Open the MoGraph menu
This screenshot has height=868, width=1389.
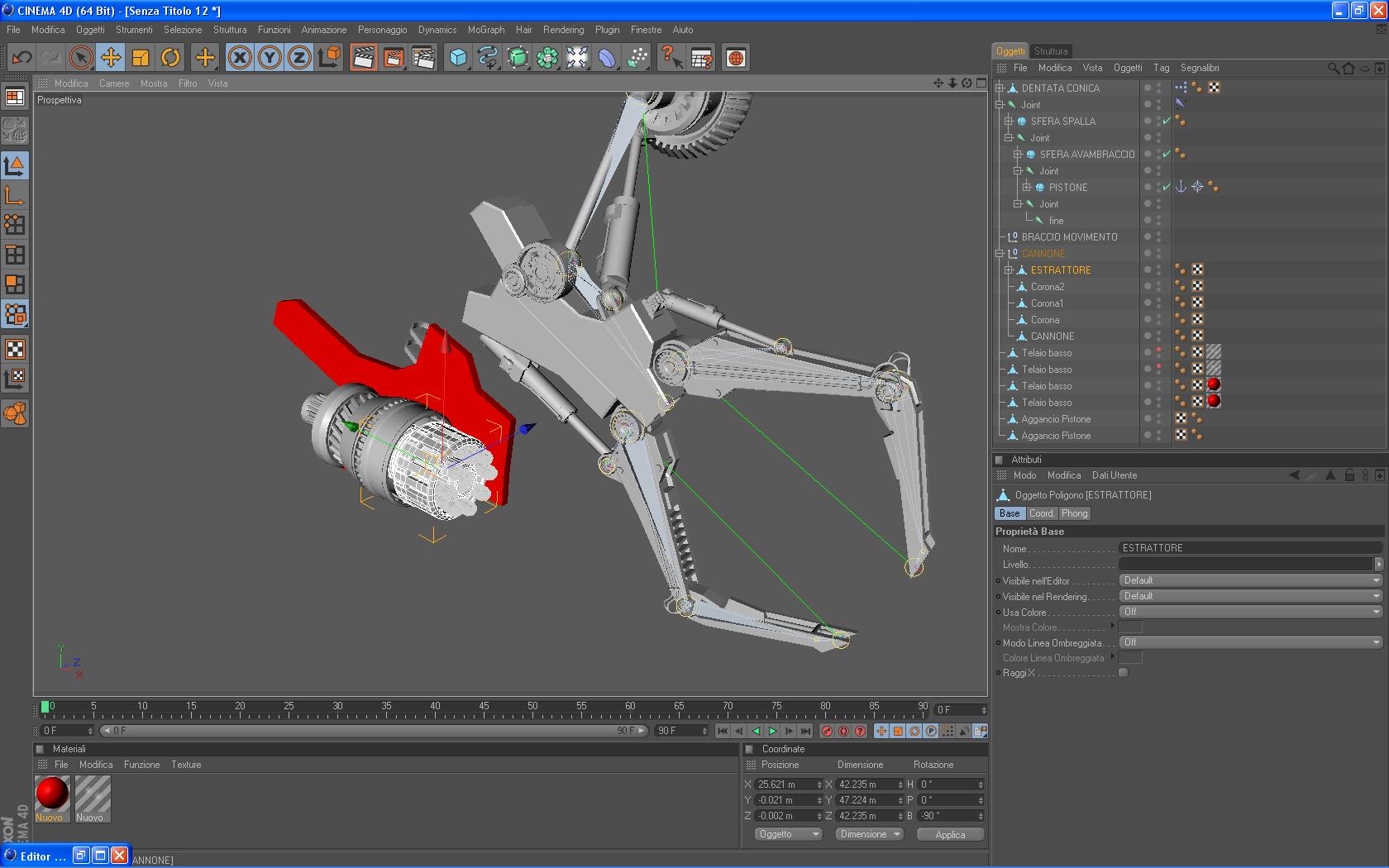(485, 30)
